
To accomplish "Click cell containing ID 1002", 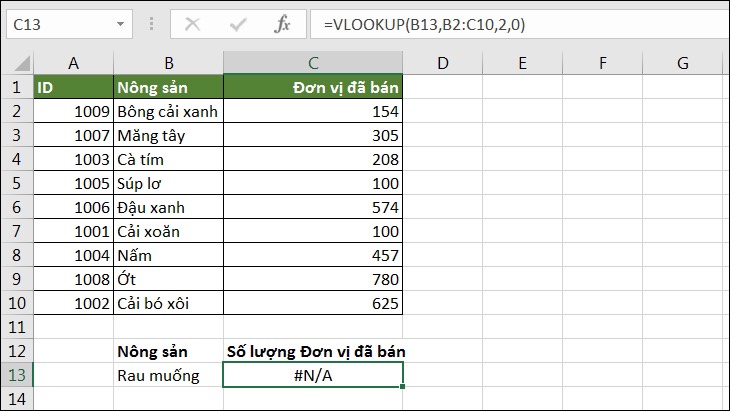I will click(74, 303).
